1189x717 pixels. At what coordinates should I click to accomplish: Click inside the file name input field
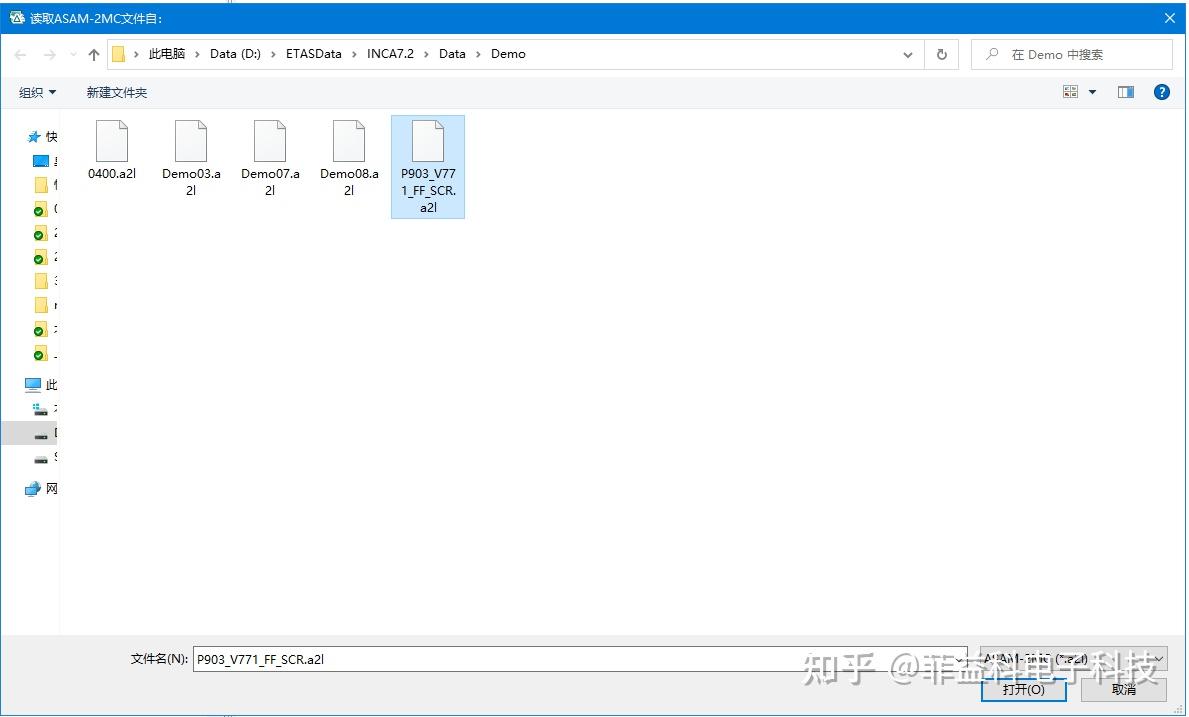pos(500,659)
